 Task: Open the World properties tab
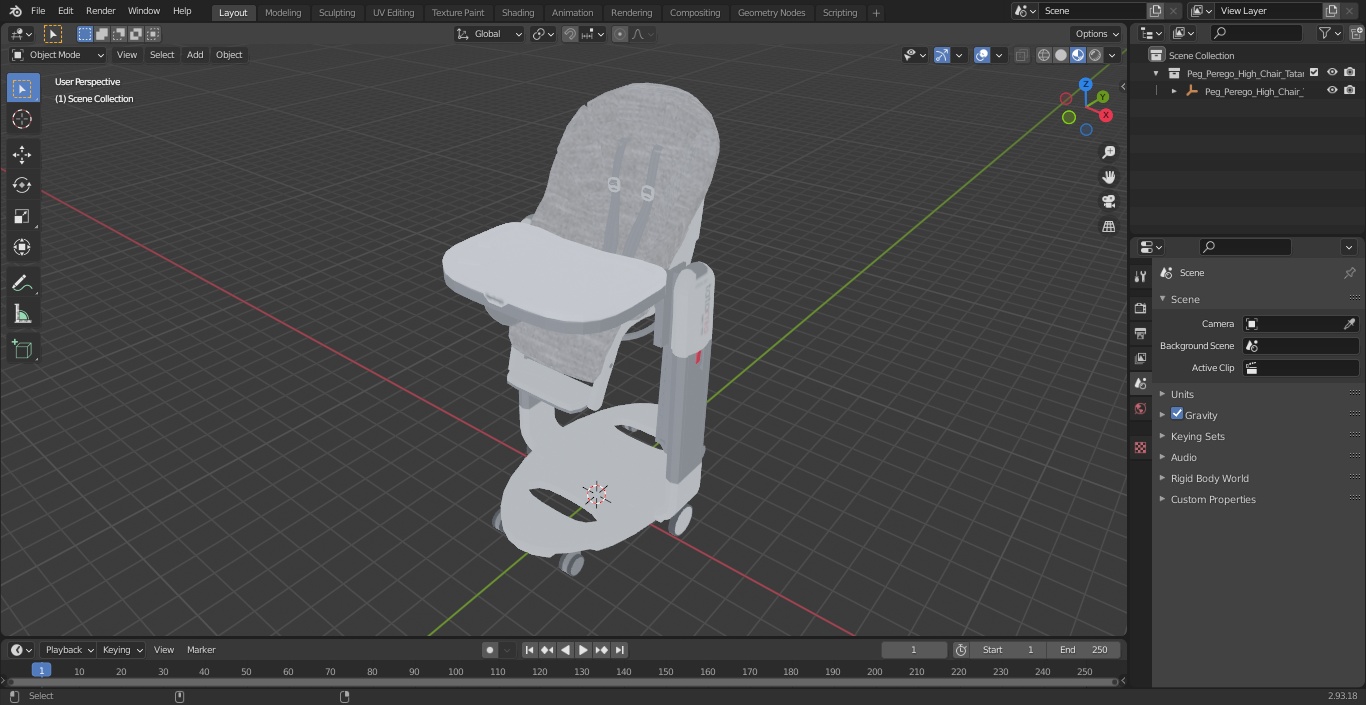pos(1140,408)
